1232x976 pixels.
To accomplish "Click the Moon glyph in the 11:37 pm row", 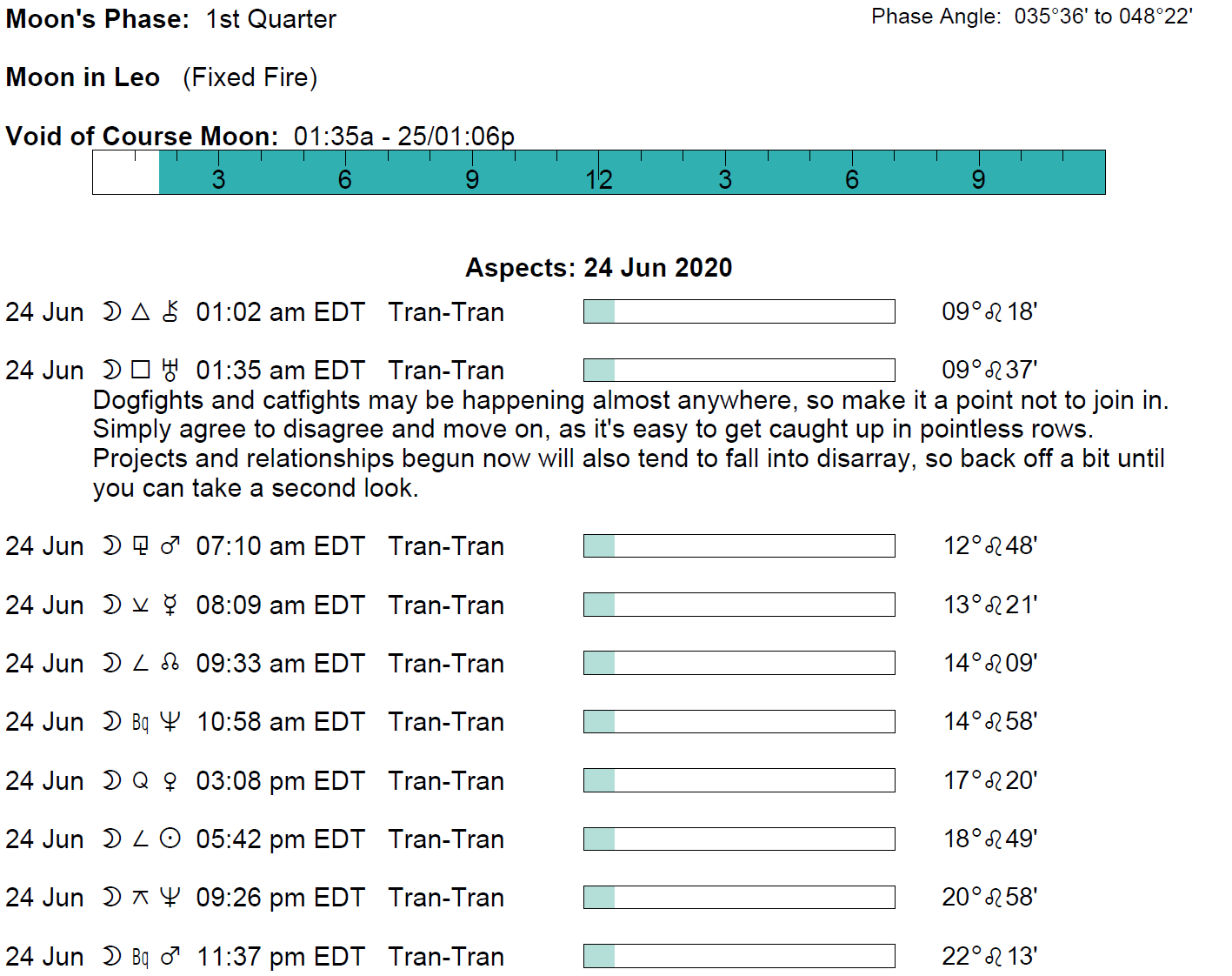I will click(111, 957).
